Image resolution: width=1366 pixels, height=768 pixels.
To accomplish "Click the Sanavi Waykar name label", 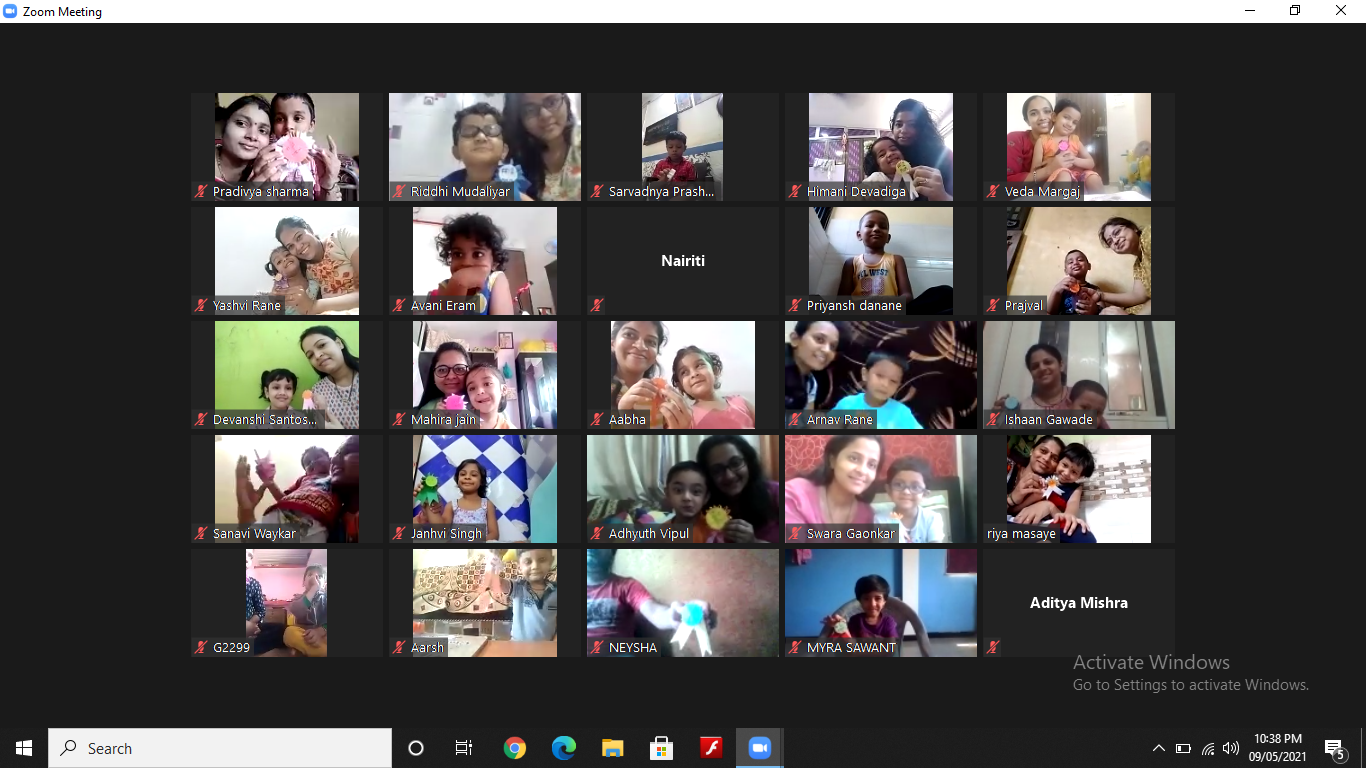I will [x=255, y=533].
